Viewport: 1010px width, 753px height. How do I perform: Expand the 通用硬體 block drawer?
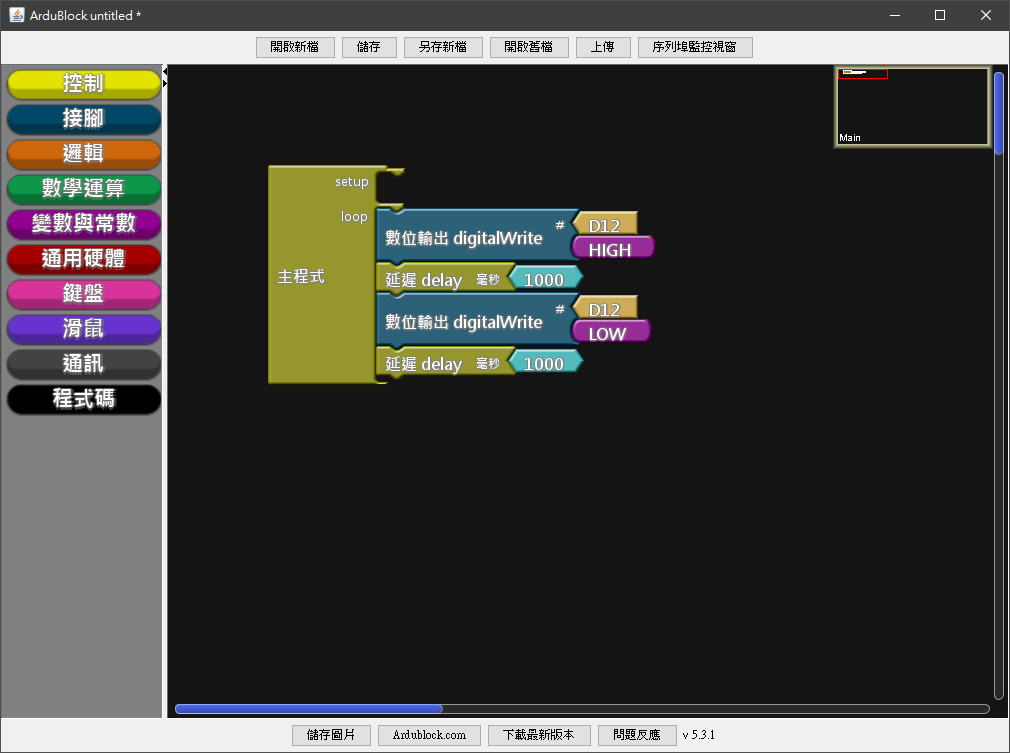pyautogui.click(x=83, y=259)
